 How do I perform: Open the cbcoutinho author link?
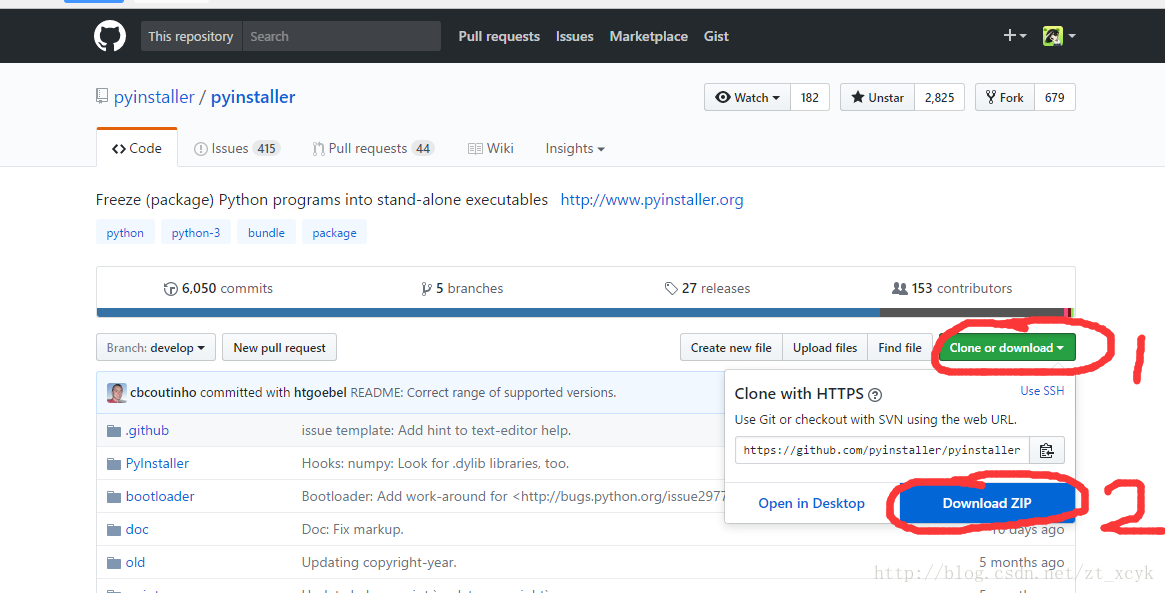163,393
